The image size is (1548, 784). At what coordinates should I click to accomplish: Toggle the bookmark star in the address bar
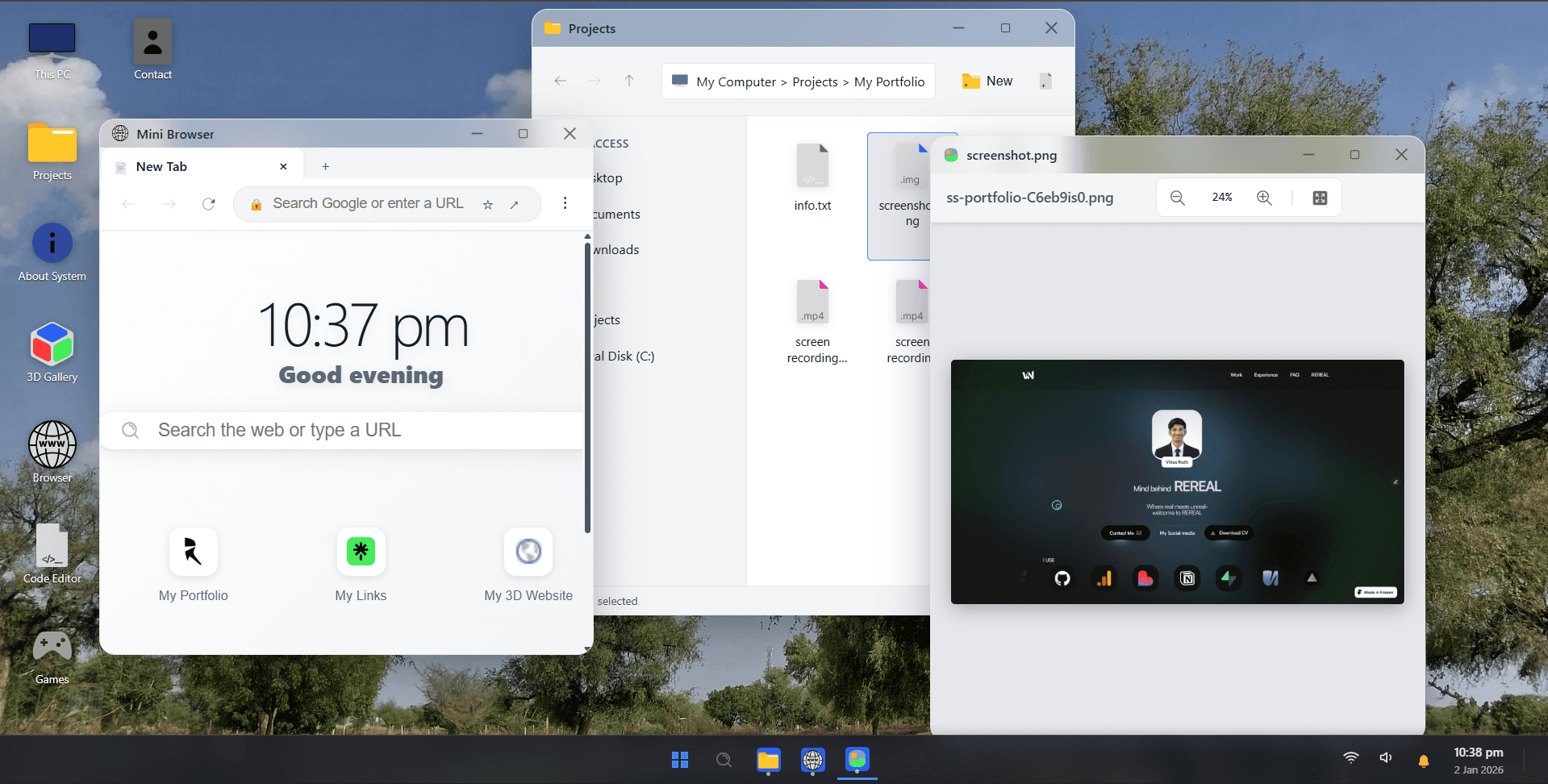point(487,204)
